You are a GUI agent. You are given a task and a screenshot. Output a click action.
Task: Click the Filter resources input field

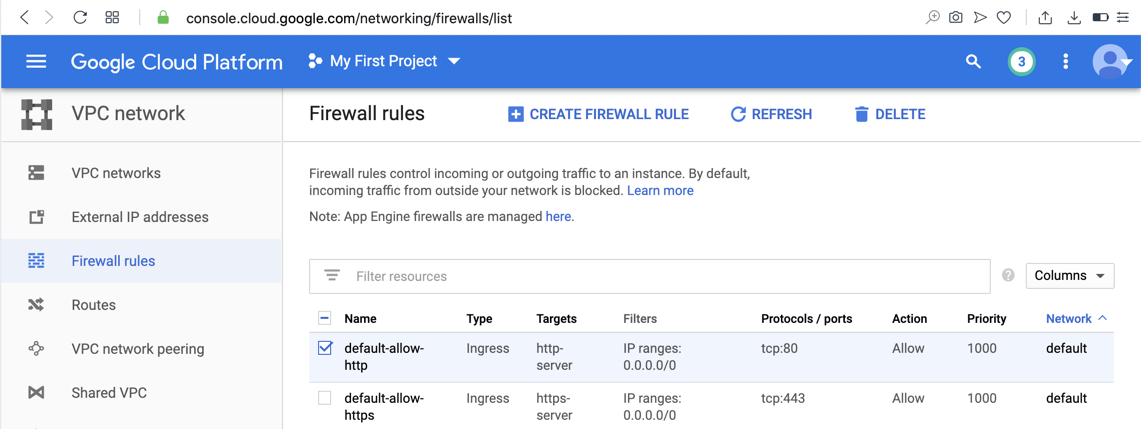[x=660, y=276]
